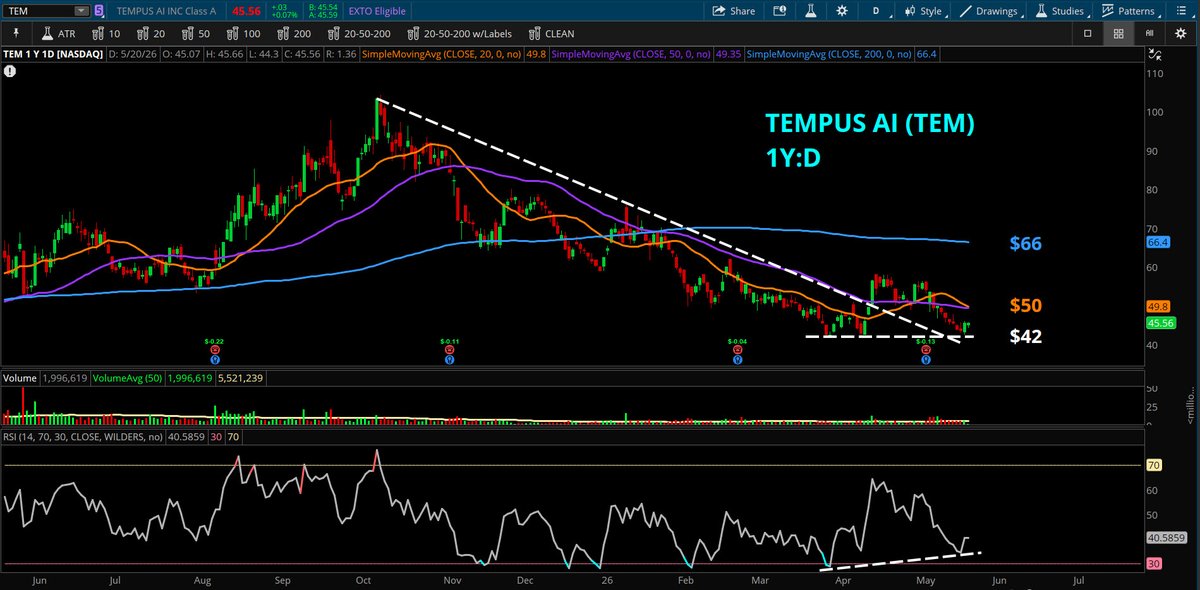Apply the 100 study set
This screenshot has height=590, width=1200.
point(244,33)
